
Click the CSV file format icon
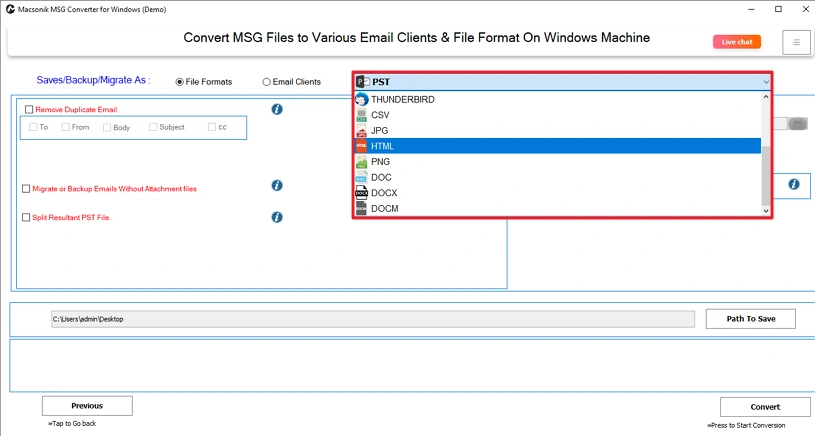click(x=362, y=115)
